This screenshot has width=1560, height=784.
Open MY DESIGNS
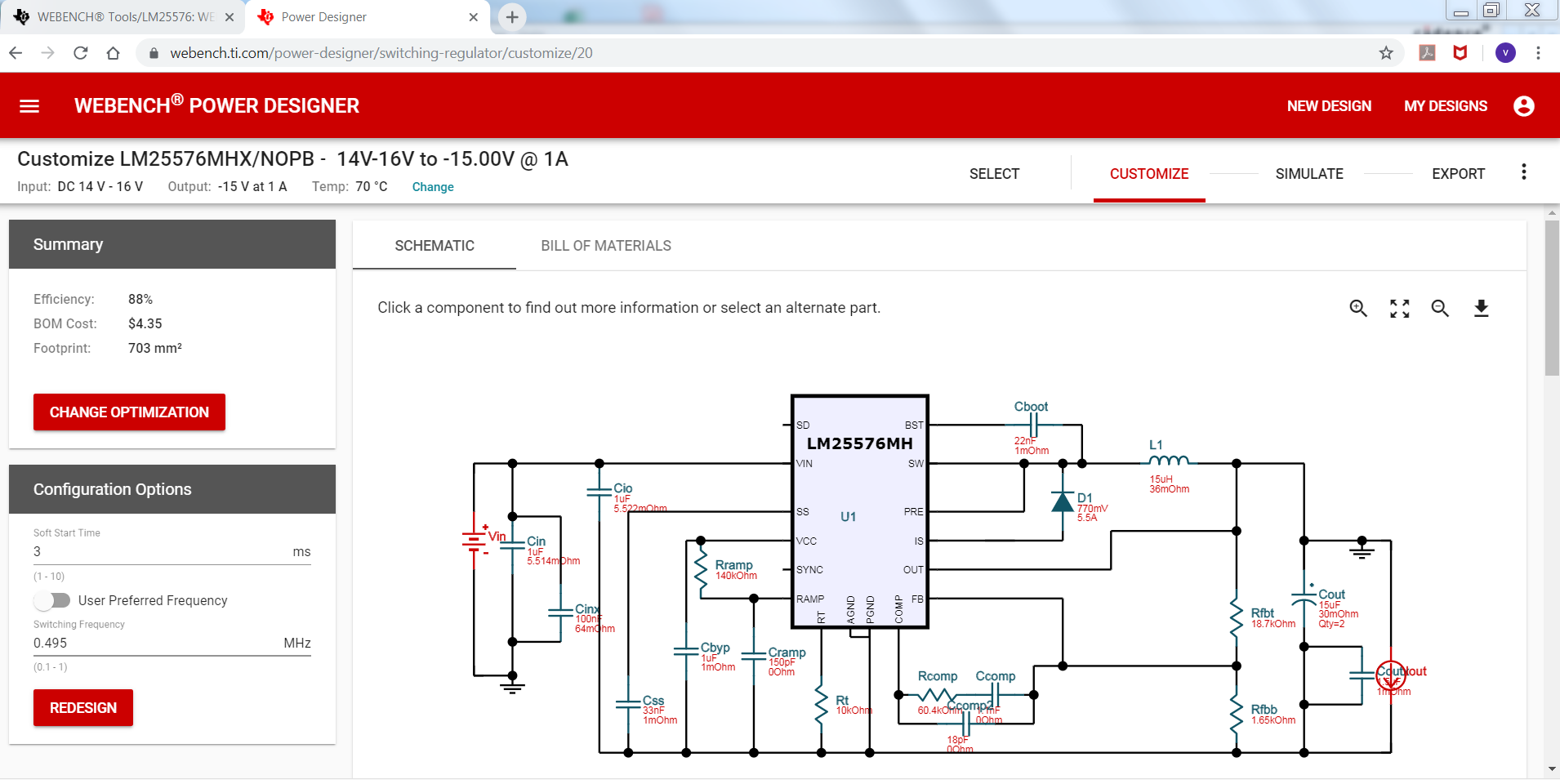coord(1446,106)
